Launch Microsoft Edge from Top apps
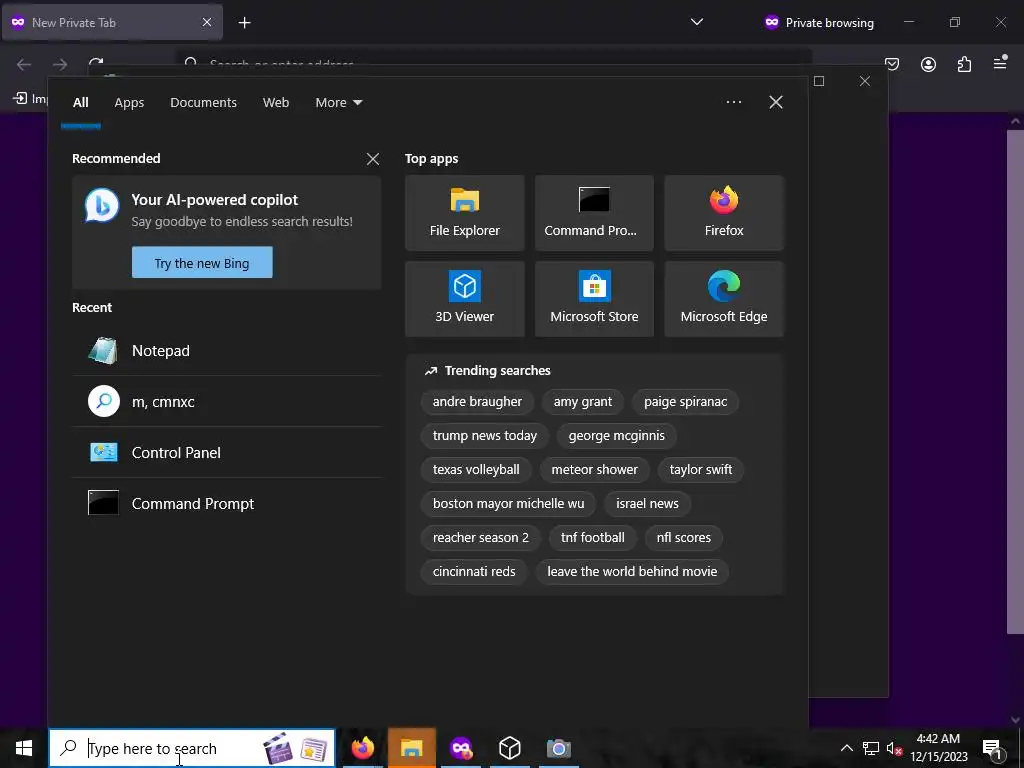The height and width of the screenshot is (768, 1024). (x=724, y=299)
